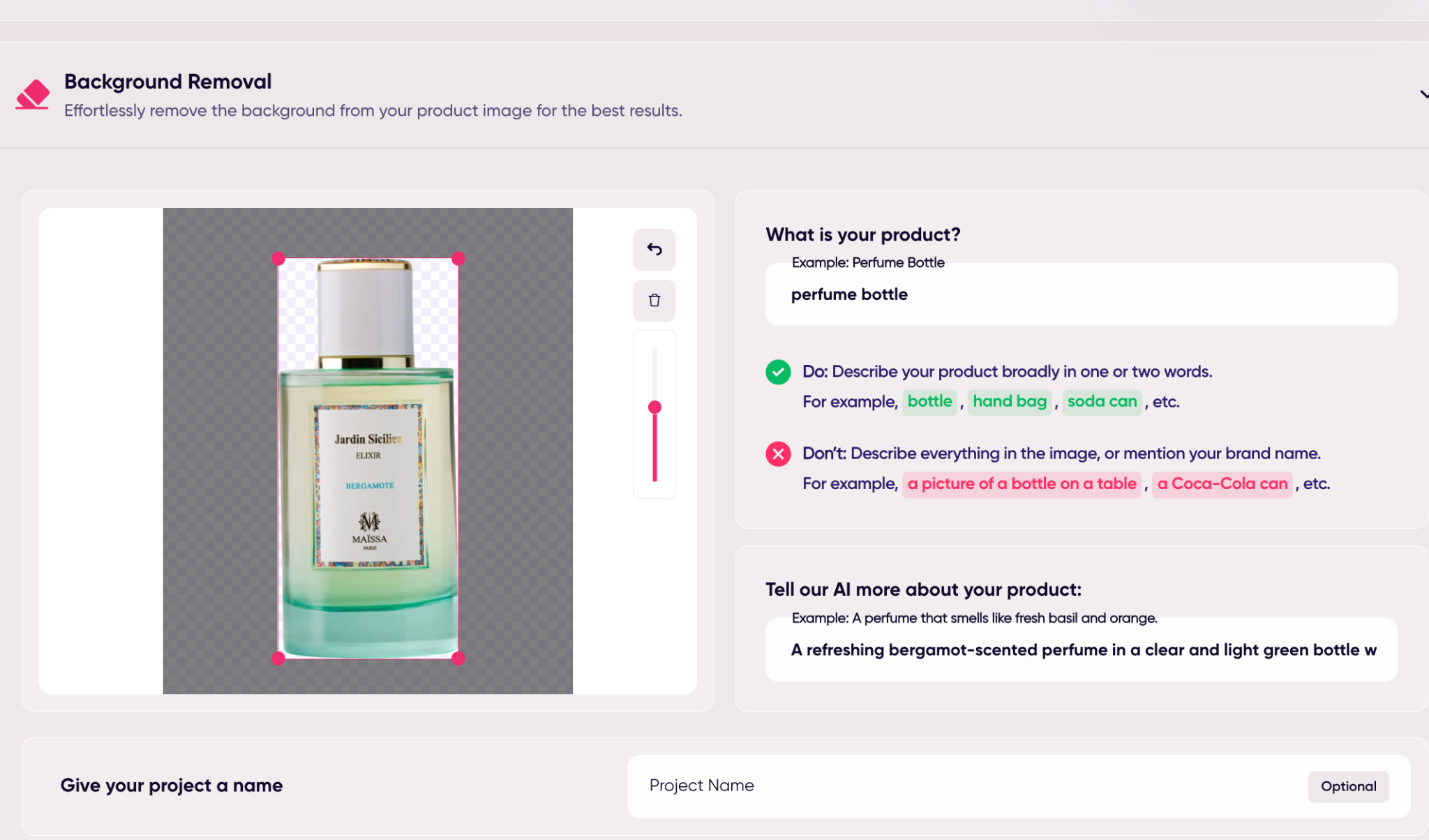Focus the 'perfume bottle' product field
Image resolution: width=1429 pixels, height=840 pixels.
[1081, 294]
